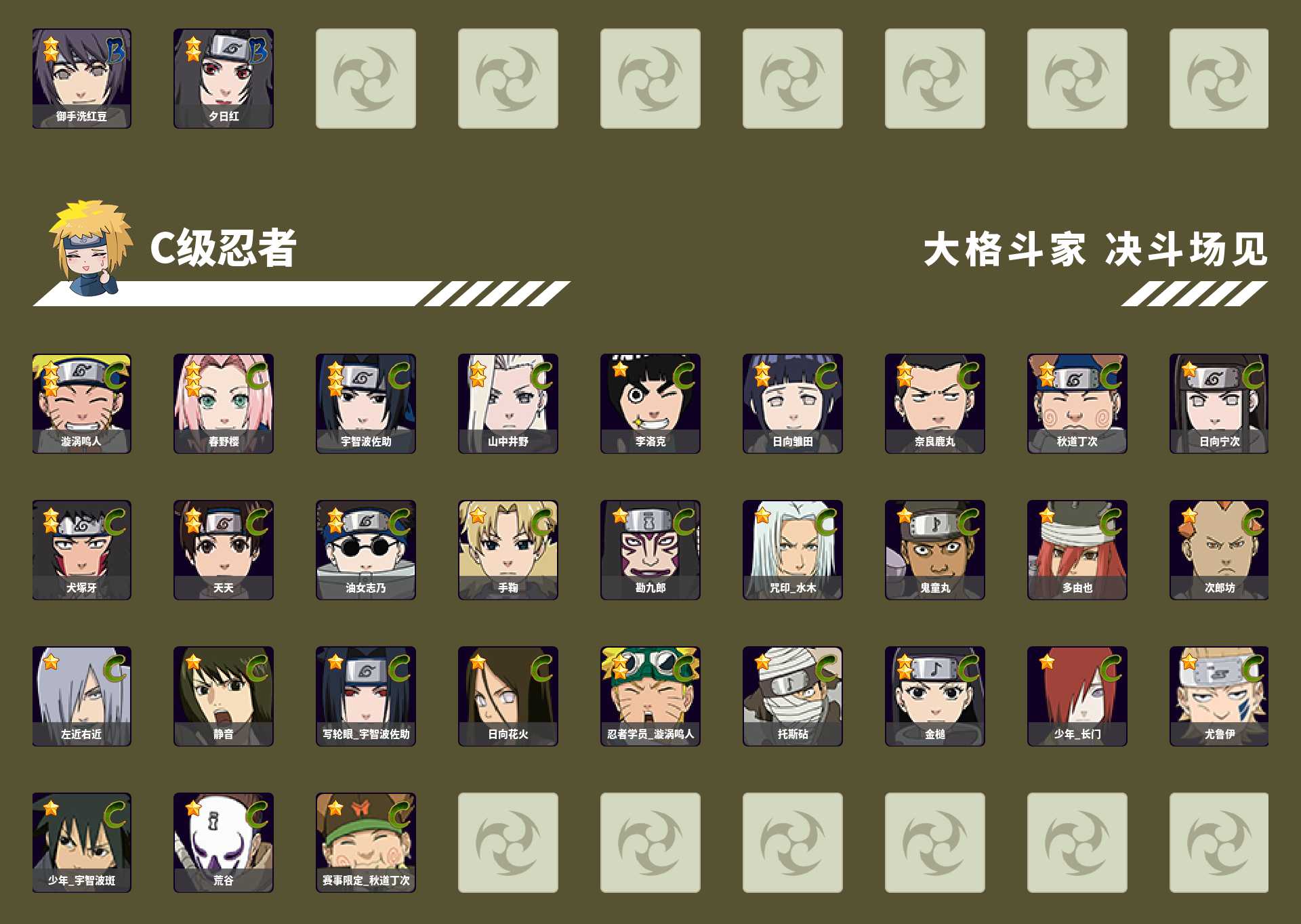
Task: Click the 春野樱 character icon
Action: 224,403
